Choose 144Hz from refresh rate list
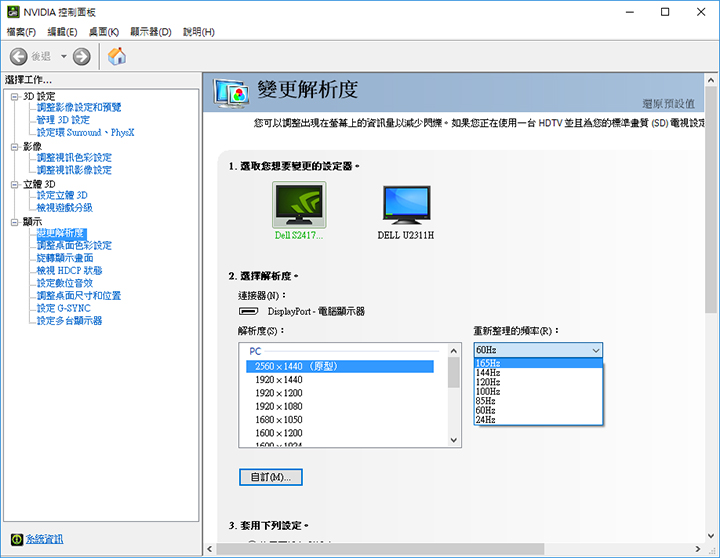 [x=538, y=372]
